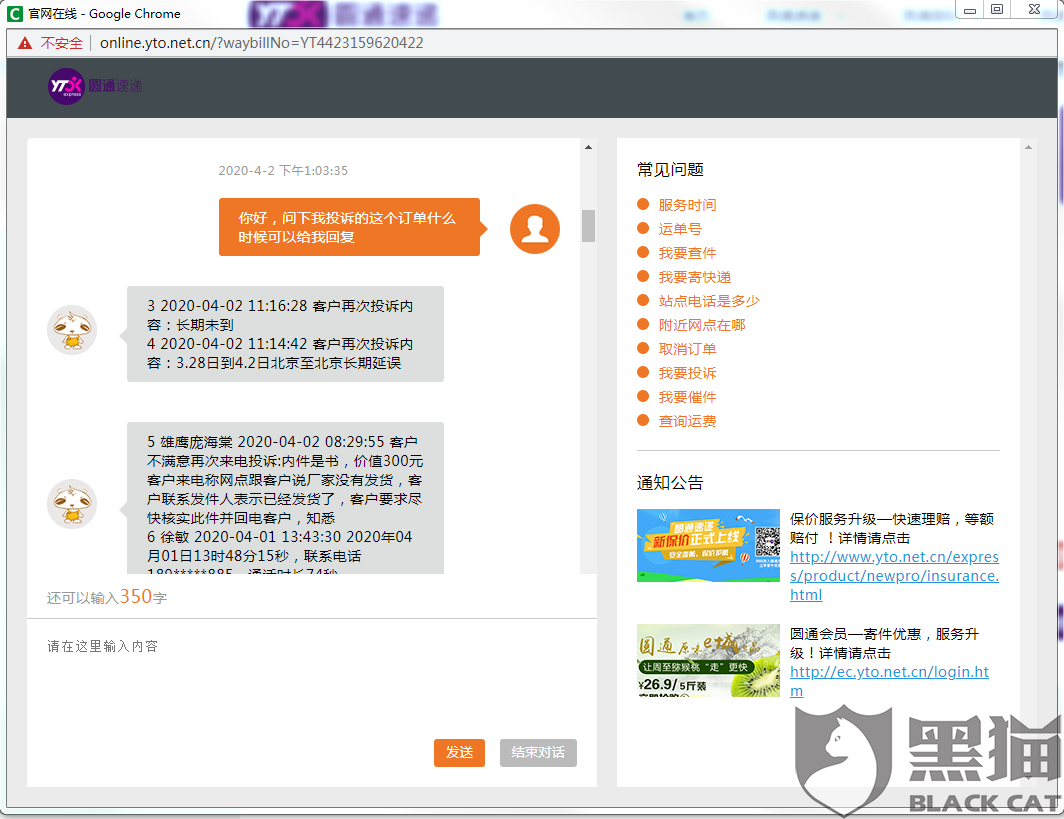This screenshot has height=819, width=1064.
Task: Click the kiwi promotion banner image
Action: click(708, 660)
